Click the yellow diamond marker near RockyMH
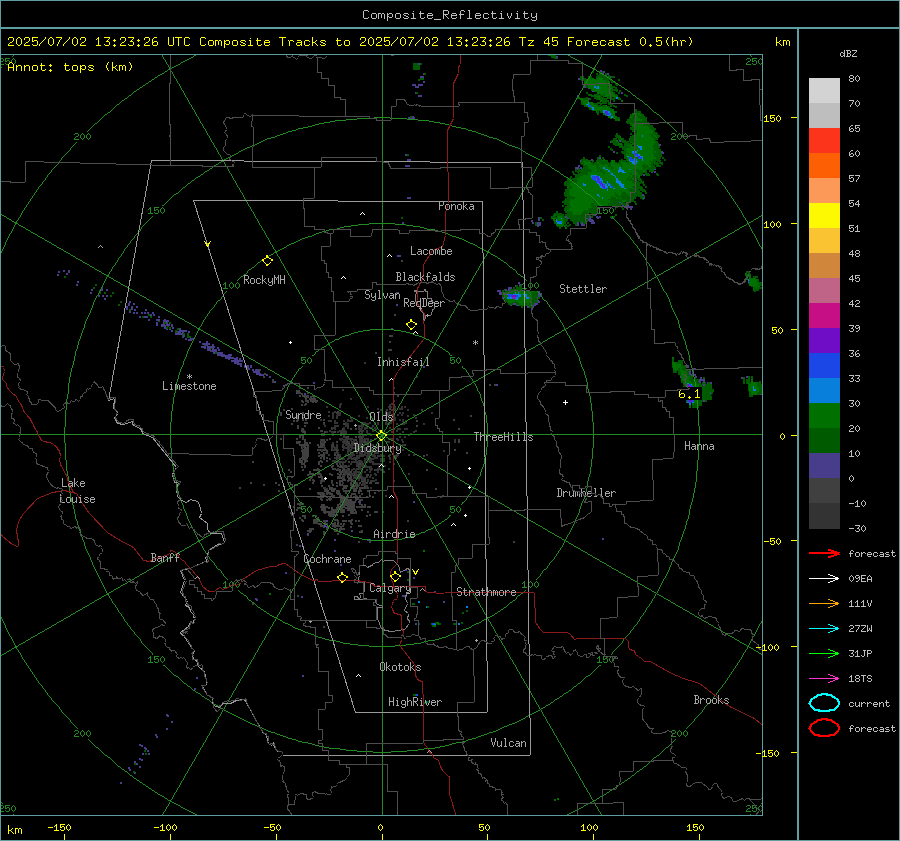Screen dimensions: 900x841 [x=267, y=261]
